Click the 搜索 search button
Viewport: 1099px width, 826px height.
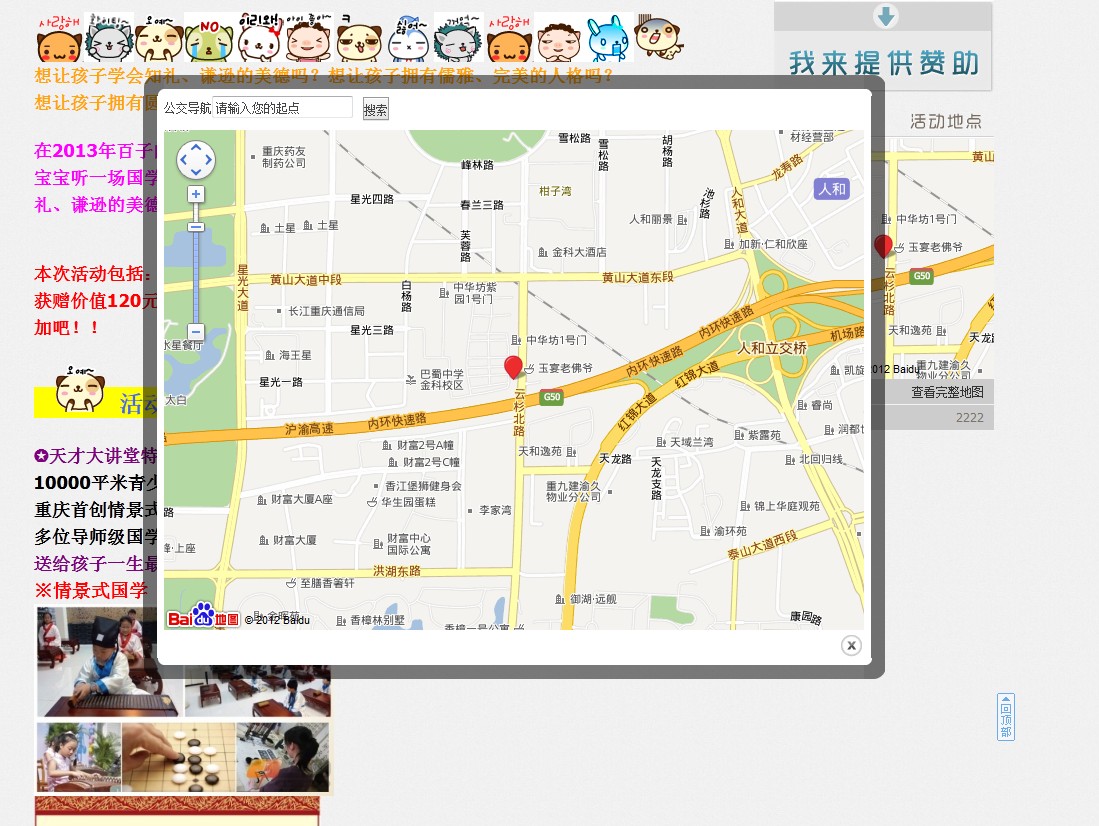coord(376,109)
